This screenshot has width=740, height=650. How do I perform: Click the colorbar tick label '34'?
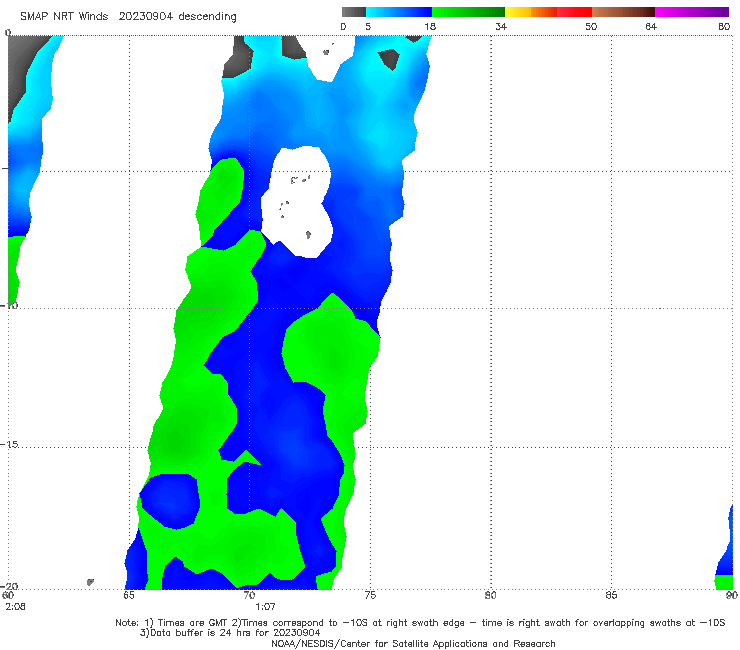pyautogui.click(x=501, y=26)
